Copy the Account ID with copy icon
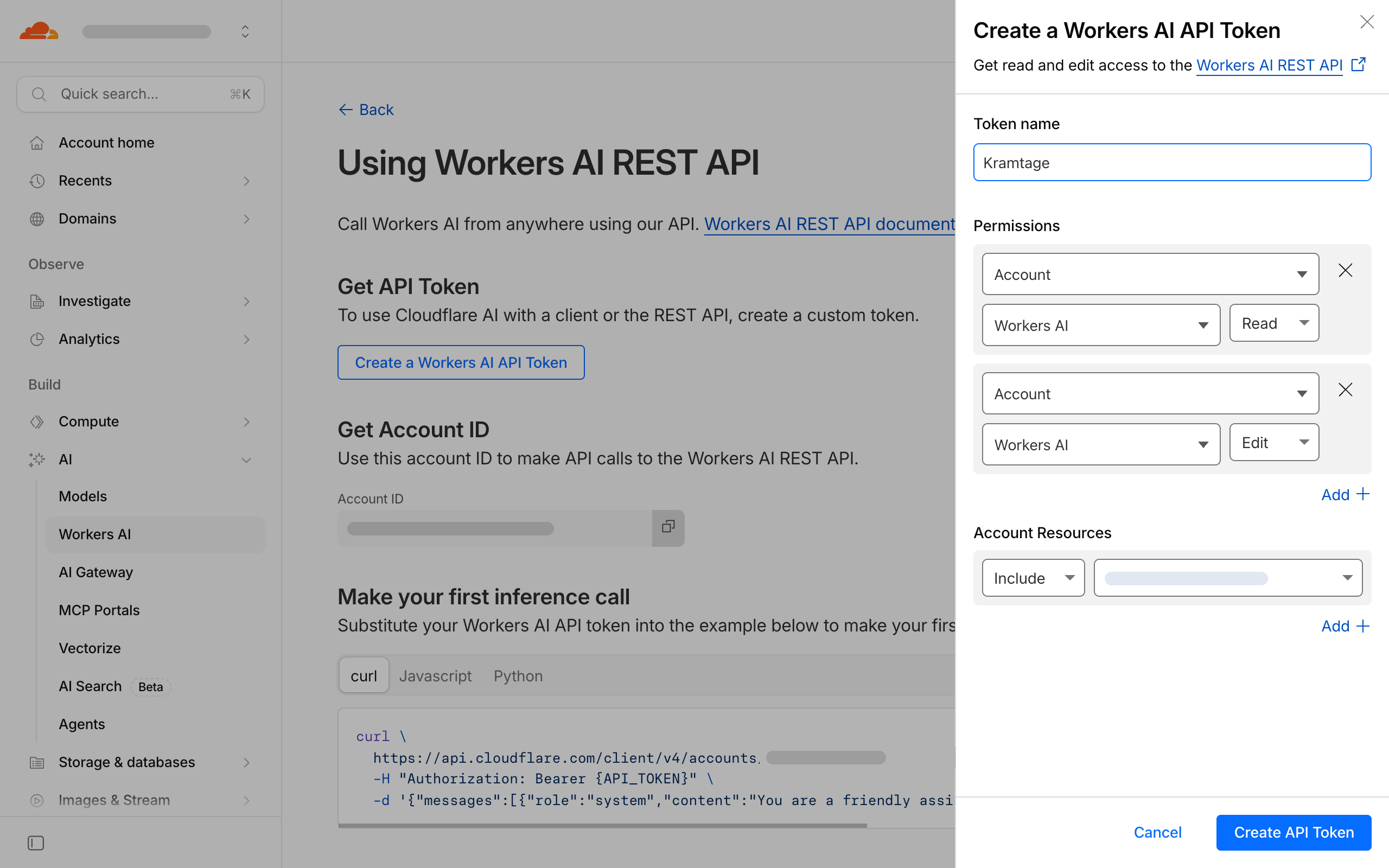 coord(668,527)
